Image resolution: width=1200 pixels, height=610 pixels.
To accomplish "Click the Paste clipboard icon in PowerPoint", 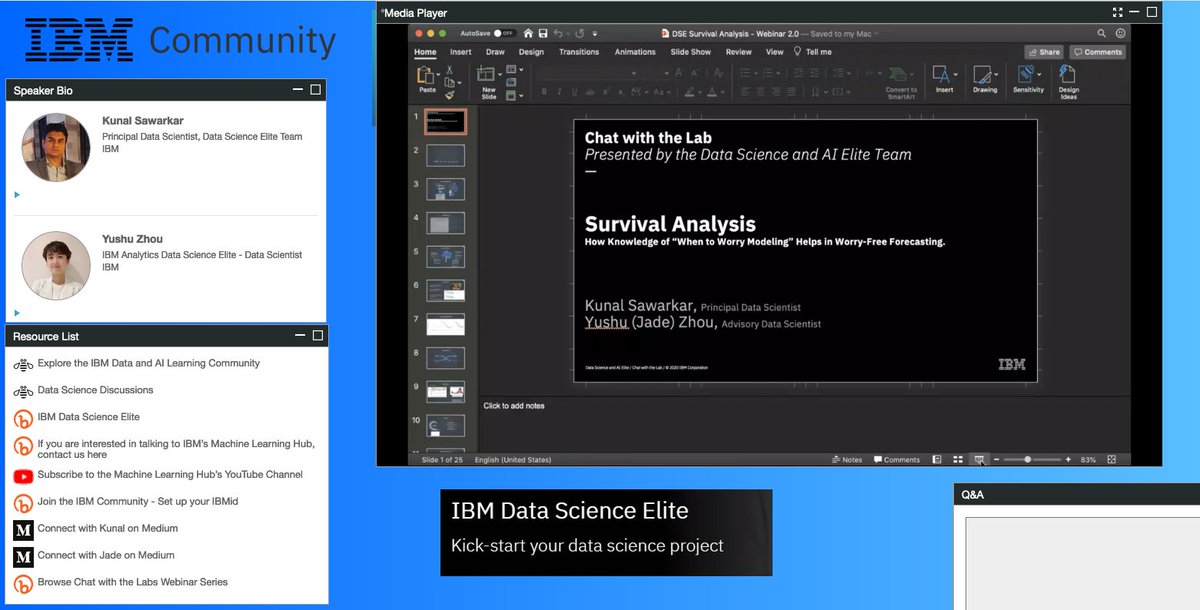I will pos(426,75).
